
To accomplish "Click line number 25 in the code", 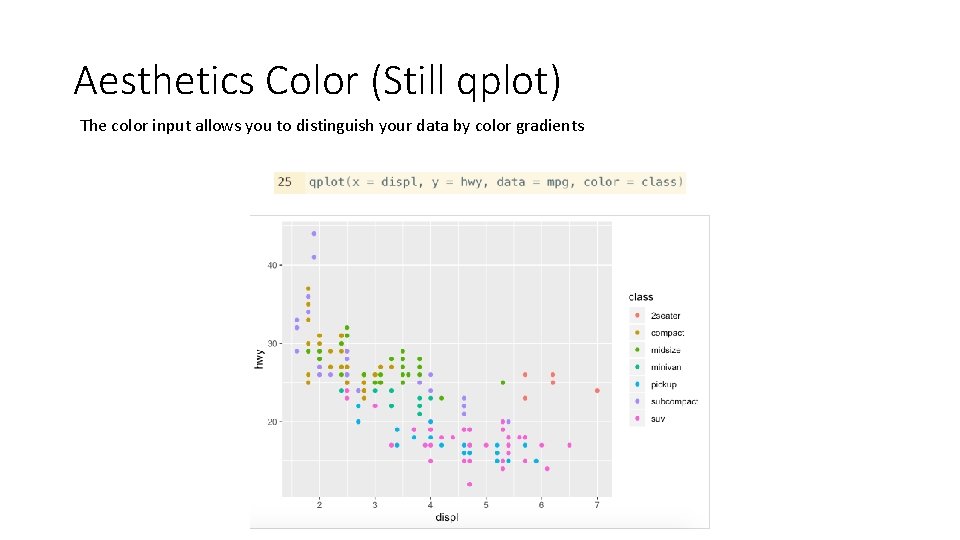I will coord(285,182).
